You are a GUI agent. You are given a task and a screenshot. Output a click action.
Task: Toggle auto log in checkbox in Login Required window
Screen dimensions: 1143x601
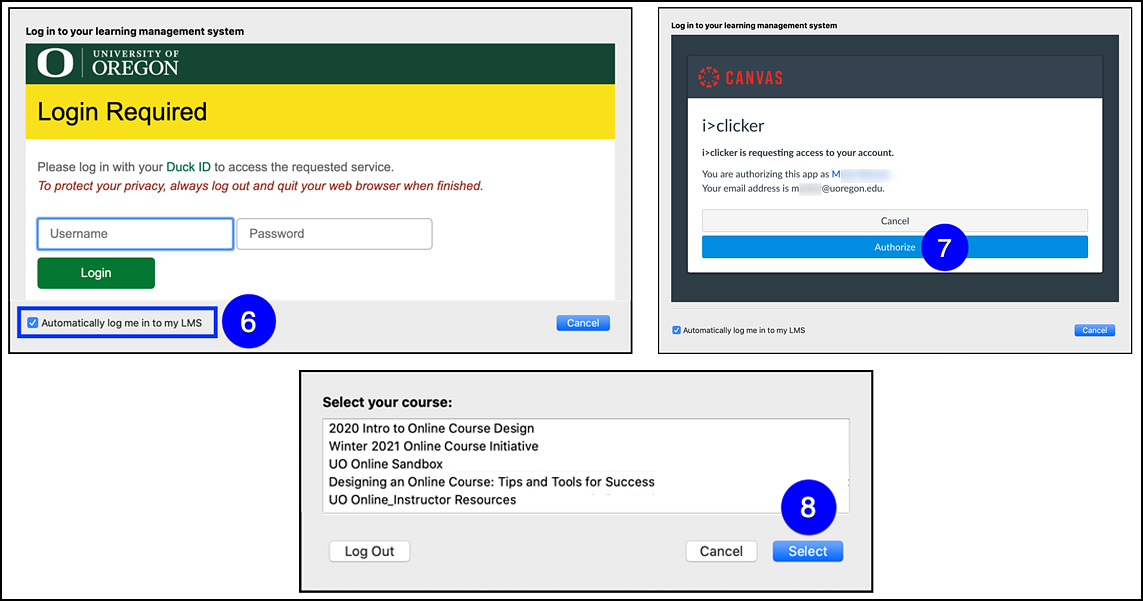(x=33, y=322)
